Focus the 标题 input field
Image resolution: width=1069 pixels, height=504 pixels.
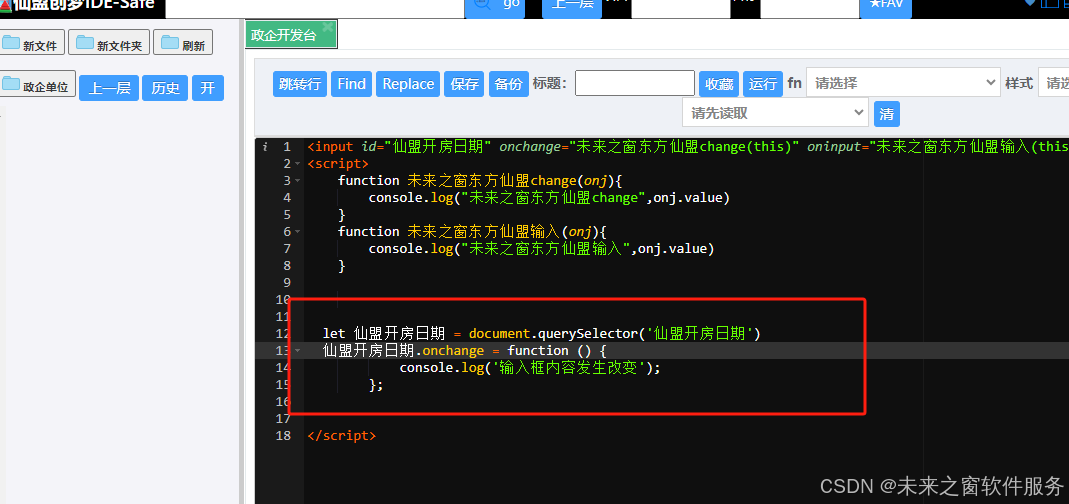tap(635, 83)
